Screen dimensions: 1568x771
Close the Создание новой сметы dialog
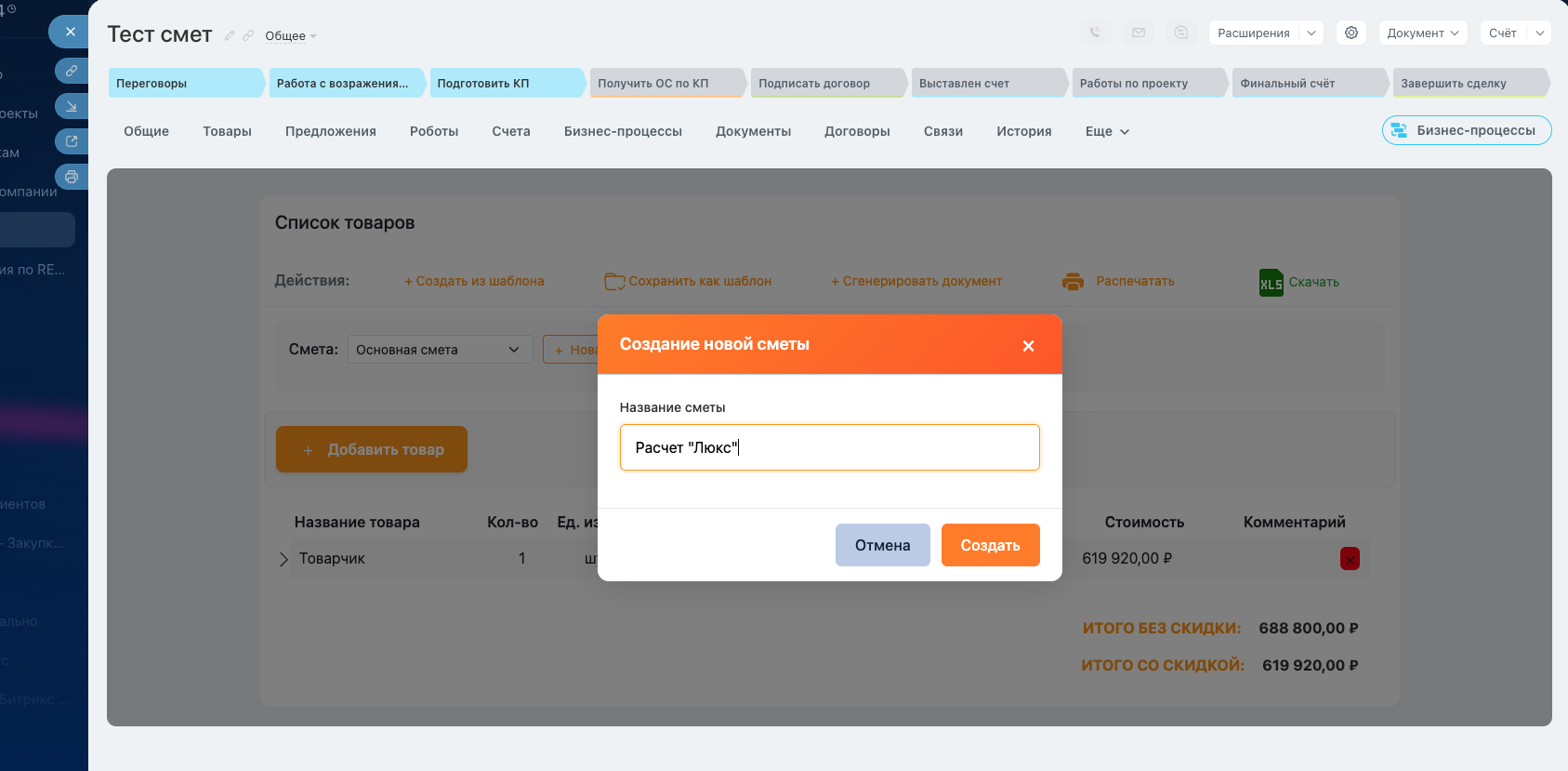click(x=1028, y=346)
